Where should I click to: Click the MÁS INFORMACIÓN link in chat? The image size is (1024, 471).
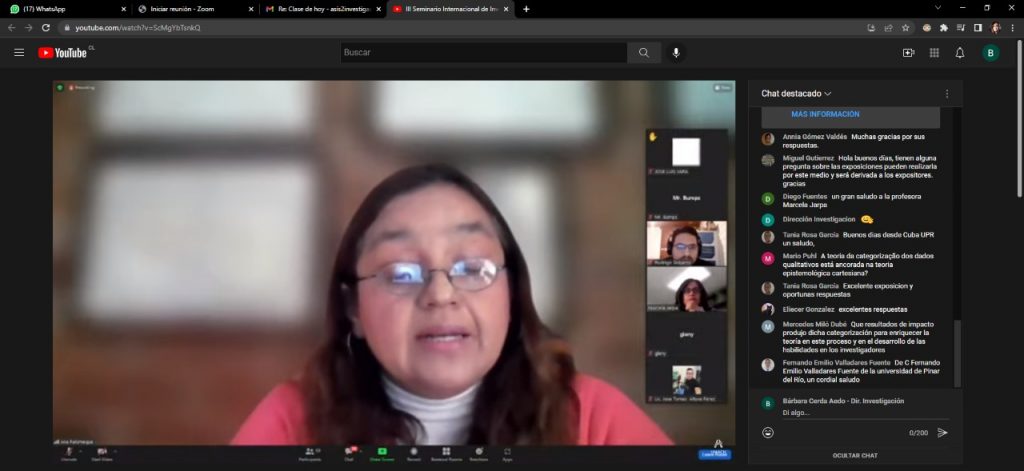point(825,114)
